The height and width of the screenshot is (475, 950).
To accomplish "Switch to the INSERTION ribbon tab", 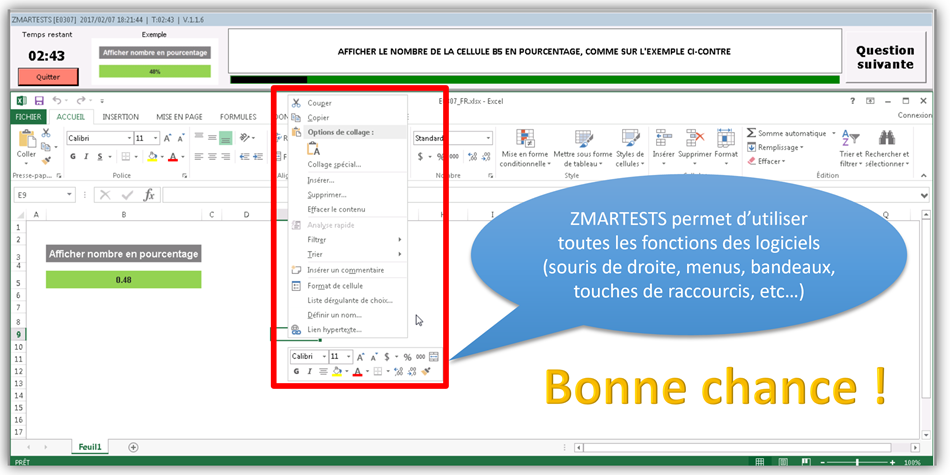I will tap(121, 117).
